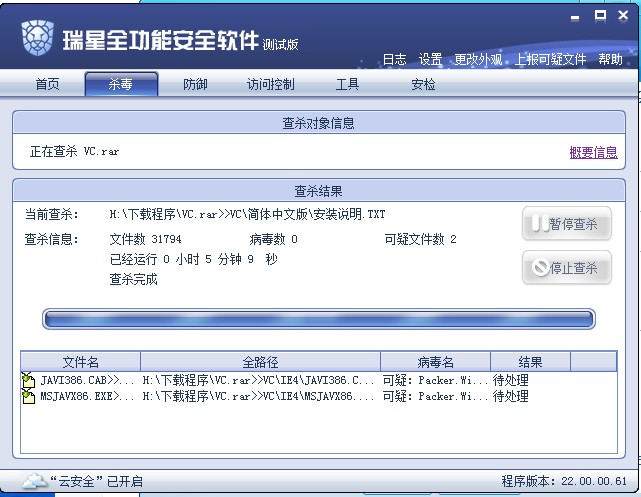Click 上报可疑文件 to report suspicious file
641x497 pixels.
pos(550,59)
